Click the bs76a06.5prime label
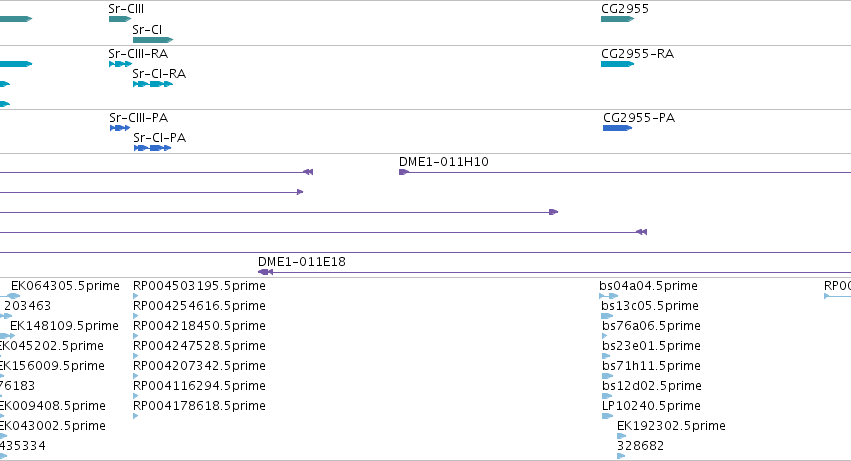 point(651,326)
